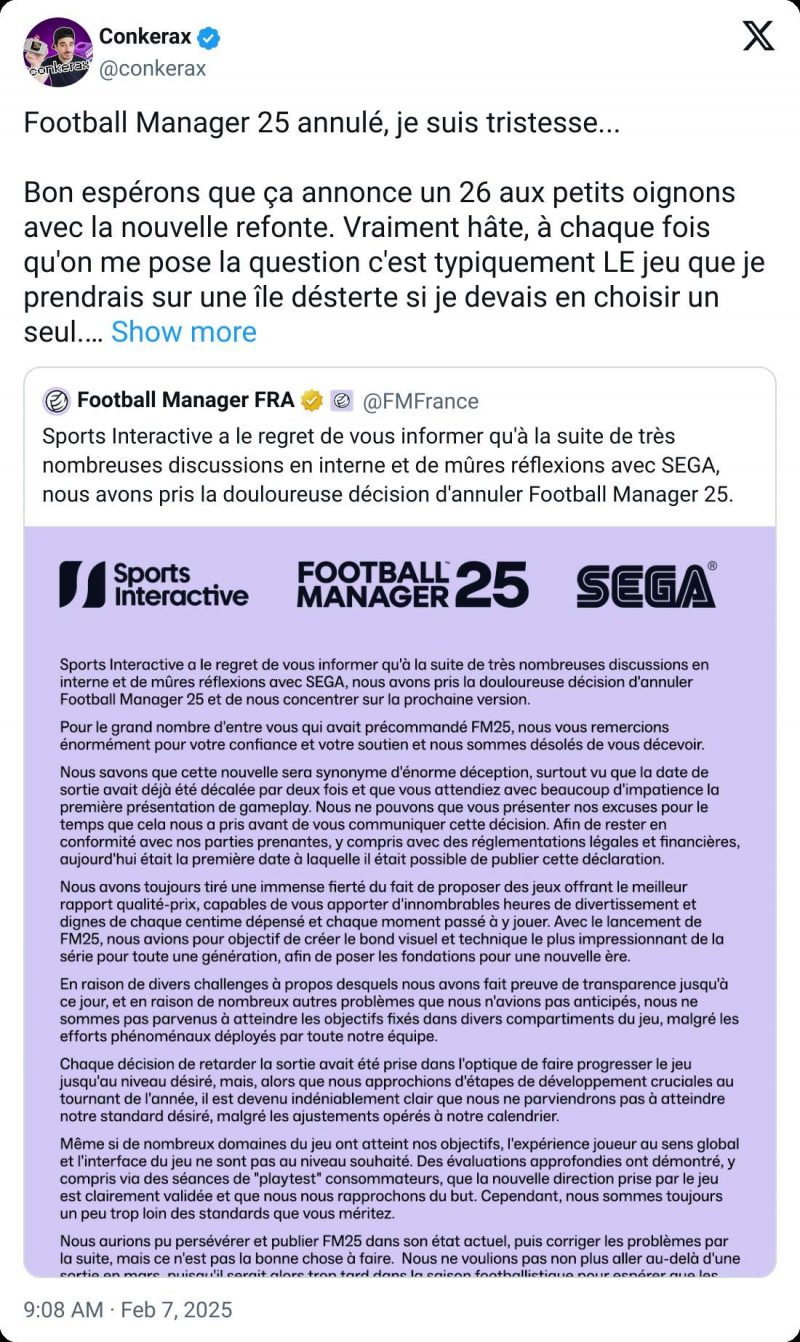The height and width of the screenshot is (1342, 800).
Task: Click the SEGA logo
Action: pos(646,585)
